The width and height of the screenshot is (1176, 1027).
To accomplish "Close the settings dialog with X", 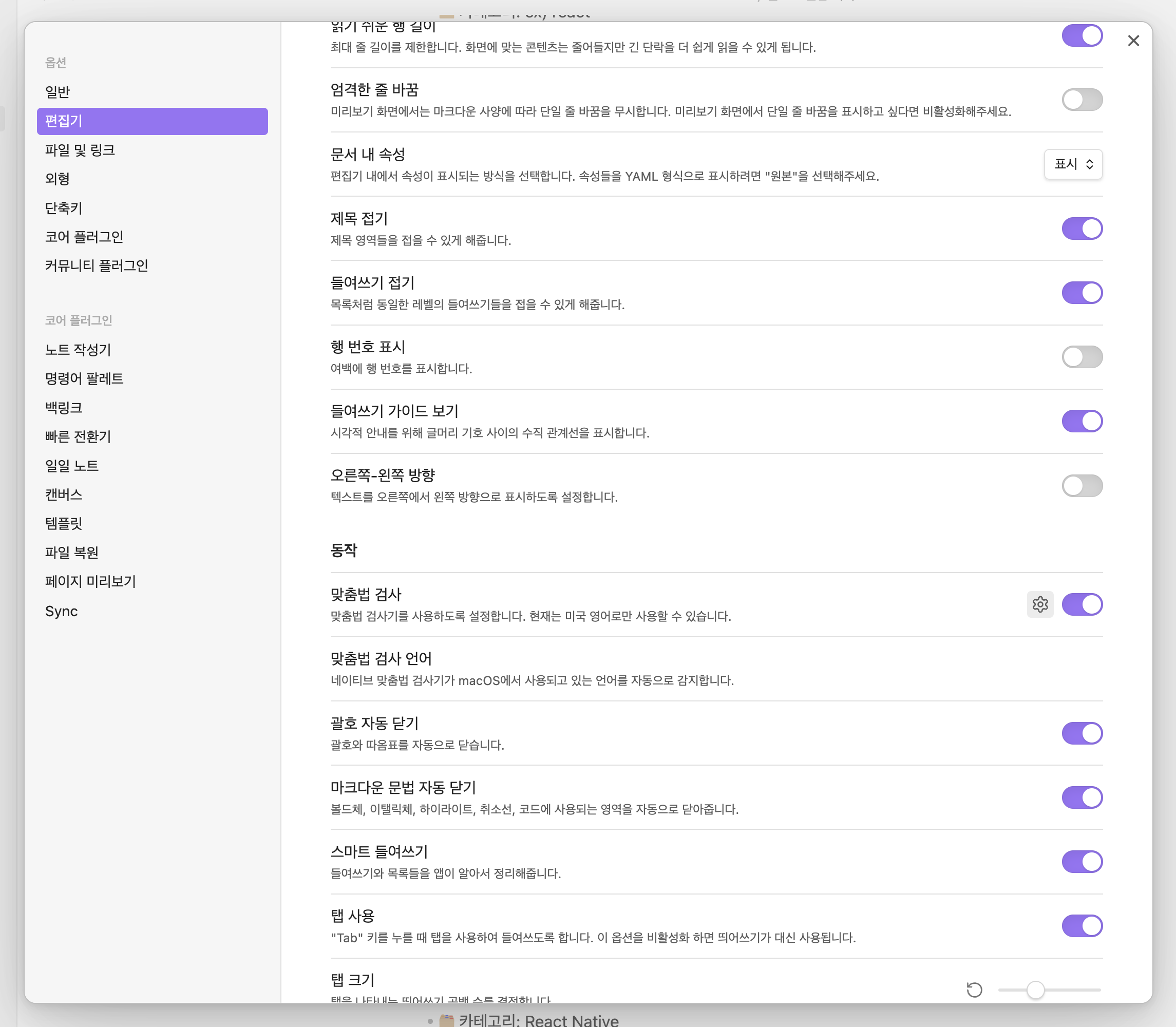I will coord(1133,41).
